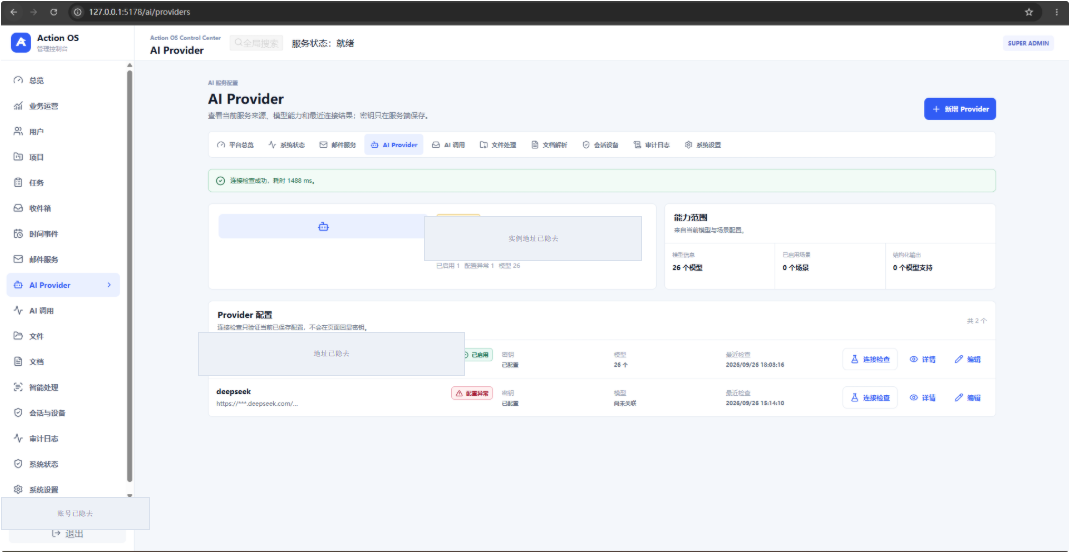Edit the 26-model provider row

click(x=967, y=359)
